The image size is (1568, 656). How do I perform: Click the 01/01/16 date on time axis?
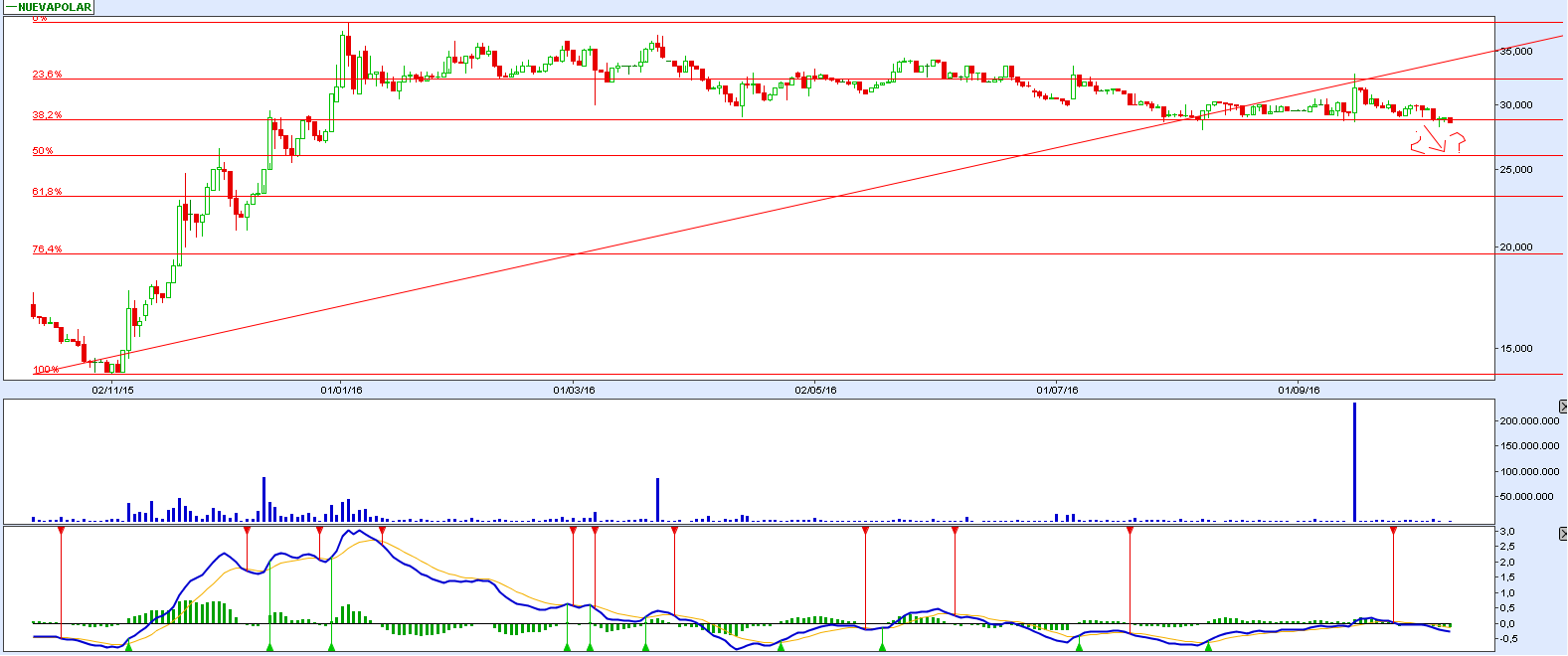tap(341, 390)
